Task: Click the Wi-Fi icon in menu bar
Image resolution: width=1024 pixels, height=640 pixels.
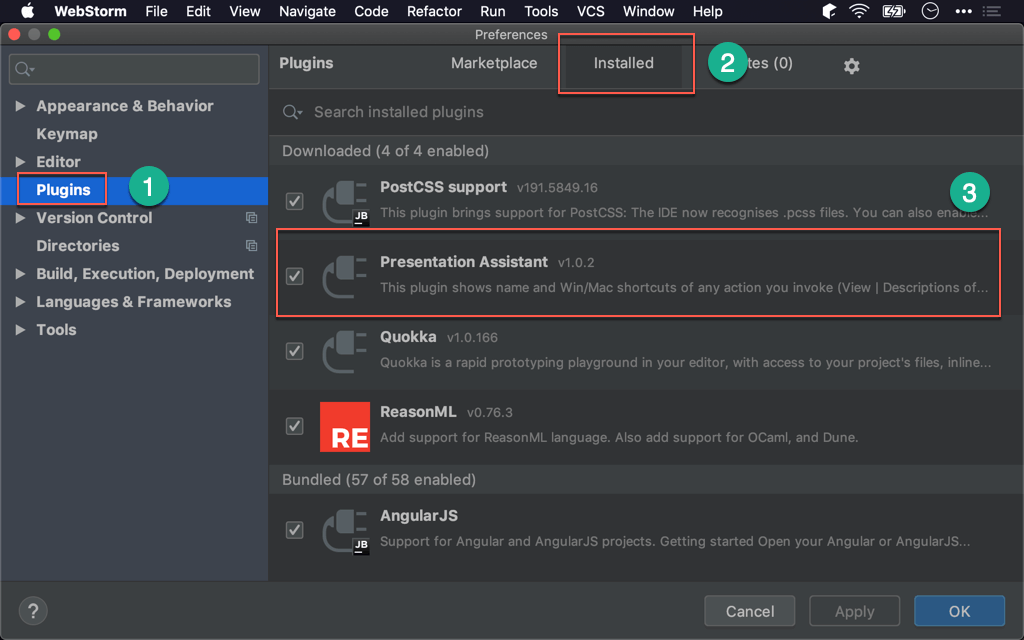Action: (x=858, y=12)
